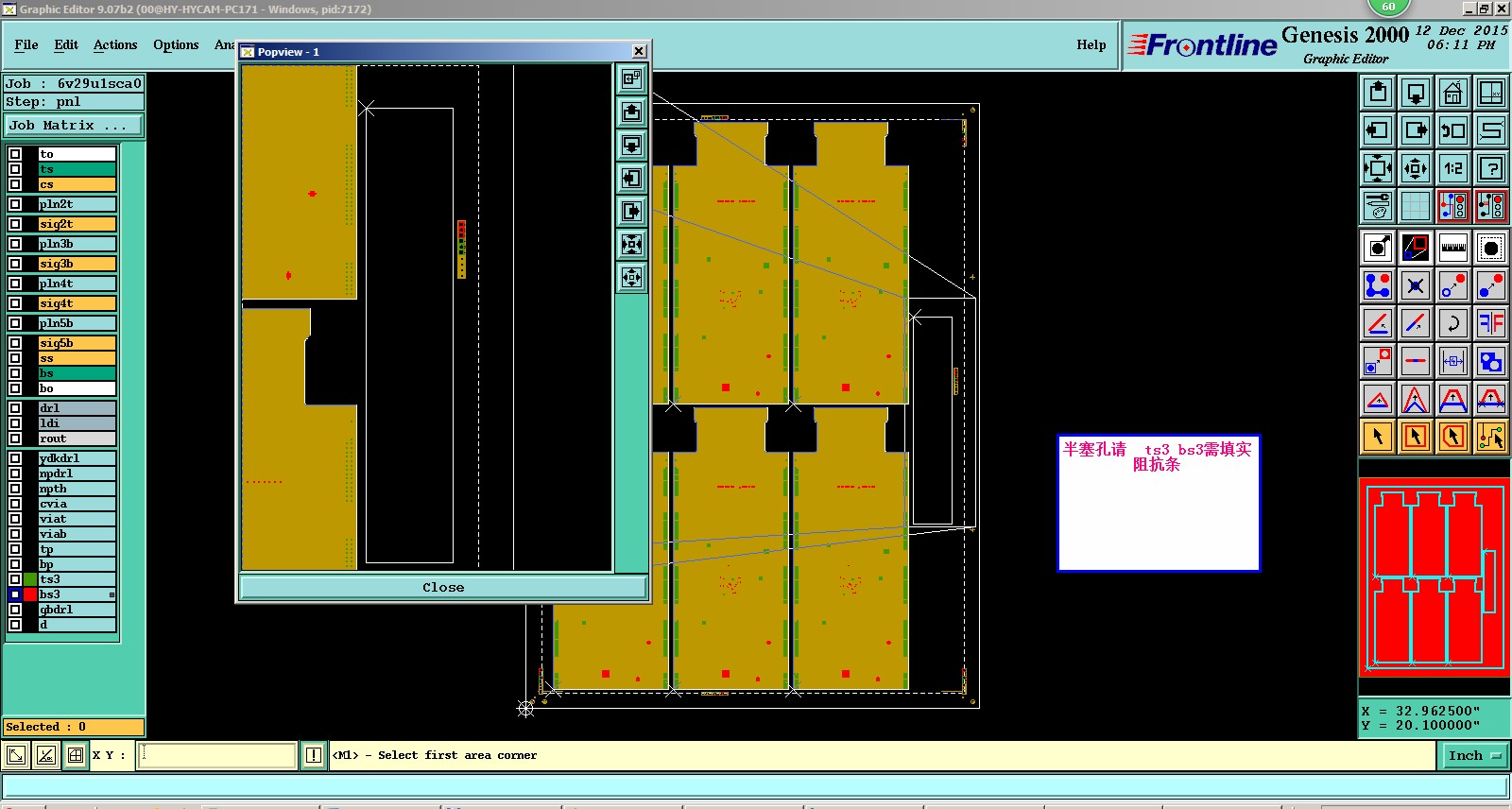Click the Close button in Popview

click(443, 587)
